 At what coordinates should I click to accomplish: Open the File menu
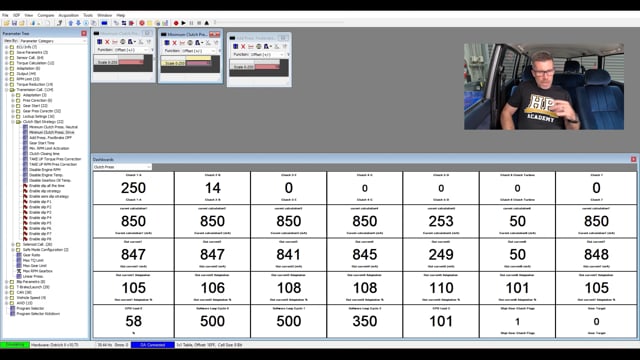click(x=5, y=15)
